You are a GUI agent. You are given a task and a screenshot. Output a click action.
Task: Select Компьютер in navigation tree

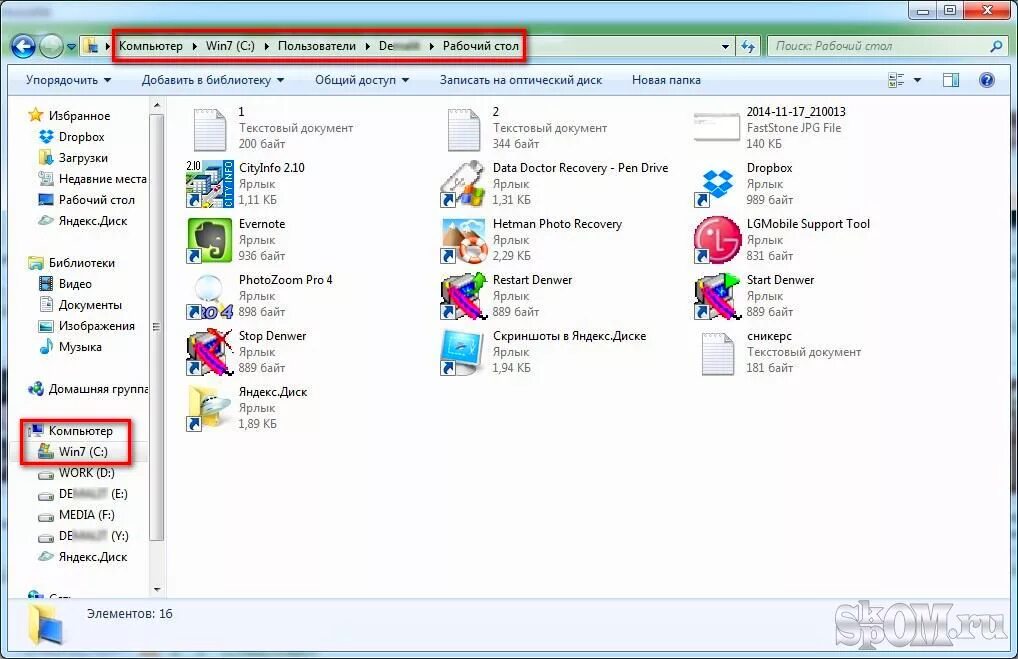[81, 431]
